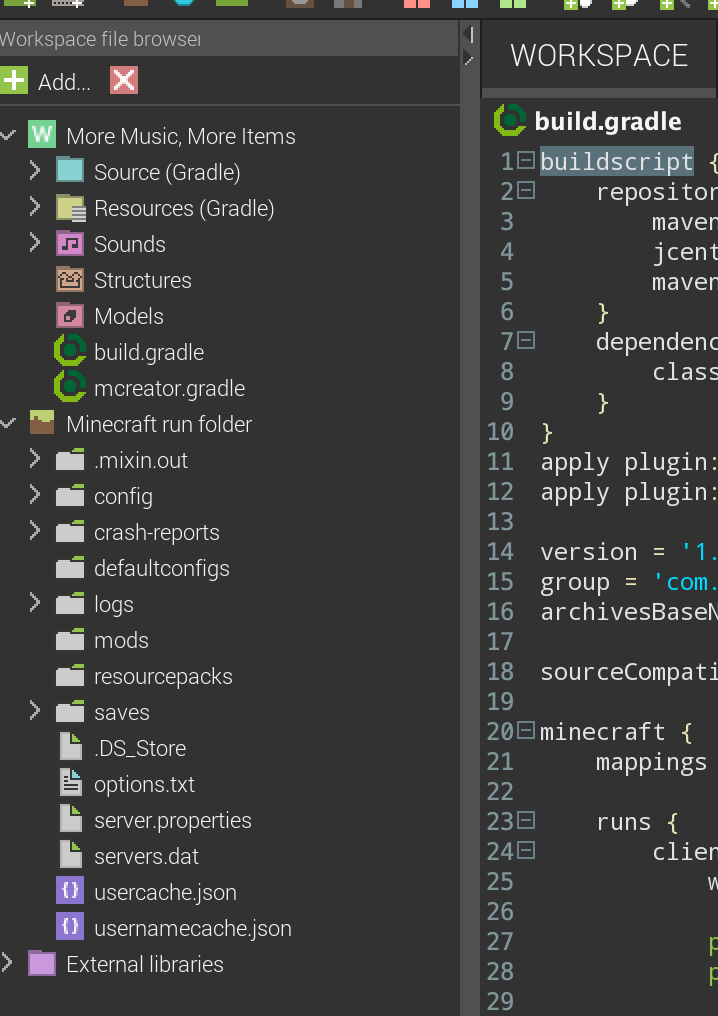This screenshot has height=1016, width=718.
Task: Expand the Source (Gradle) node
Action: click(34, 170)
